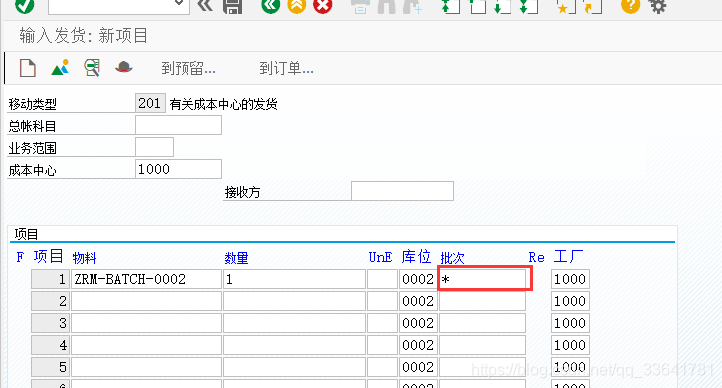722x388 pixels.
Task: Click item number 3 row selector
Action: click(x=50, y=323)
